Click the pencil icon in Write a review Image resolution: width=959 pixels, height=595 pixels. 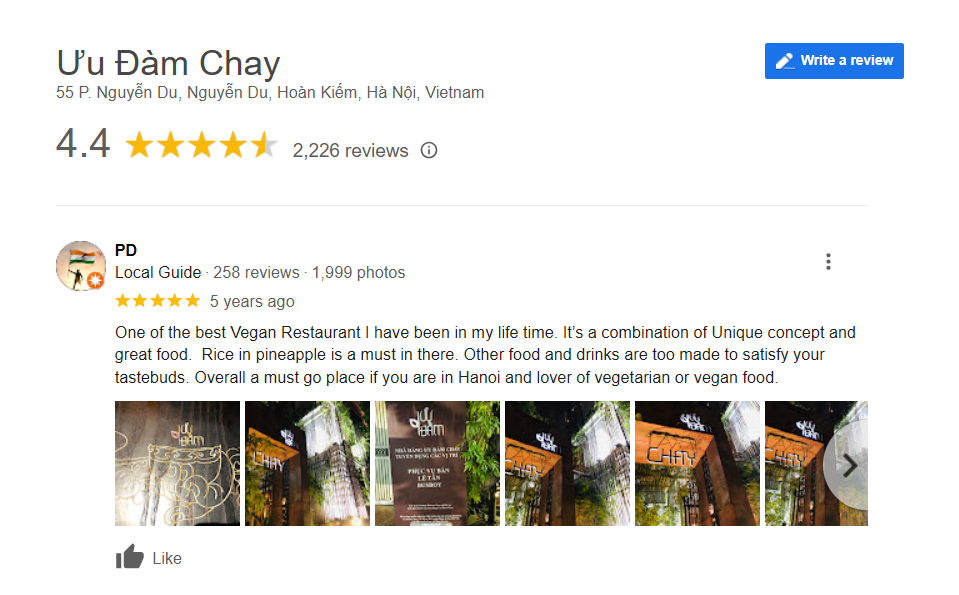[785, 61]
